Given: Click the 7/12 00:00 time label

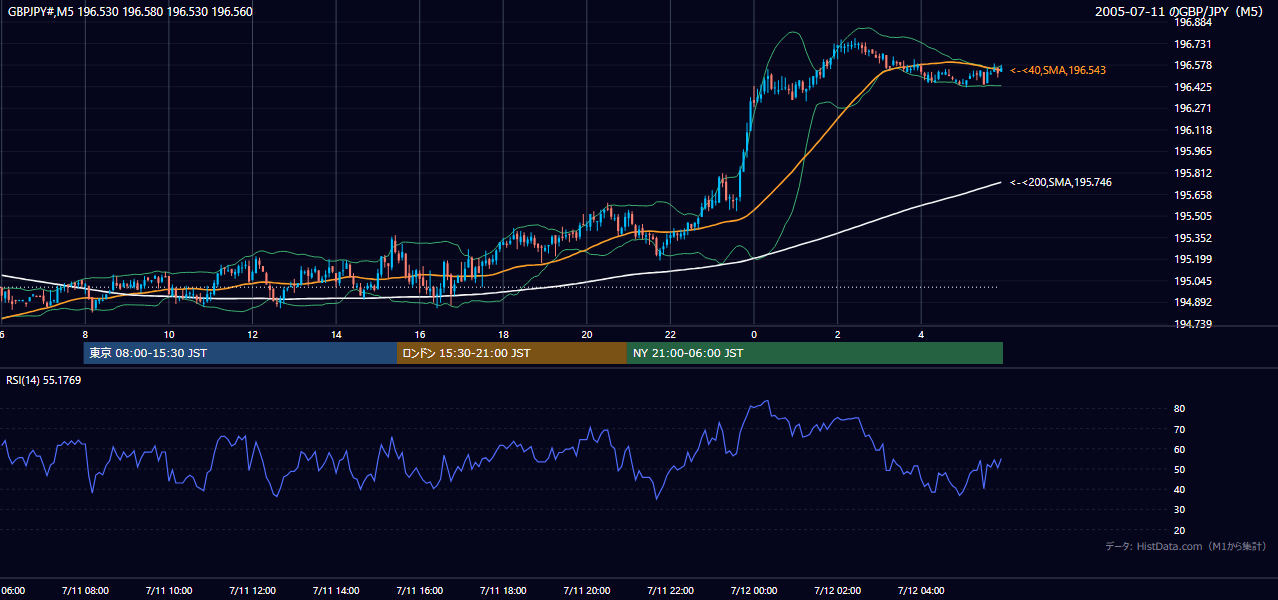Looking at the screenshot, I should click(753, 590).
